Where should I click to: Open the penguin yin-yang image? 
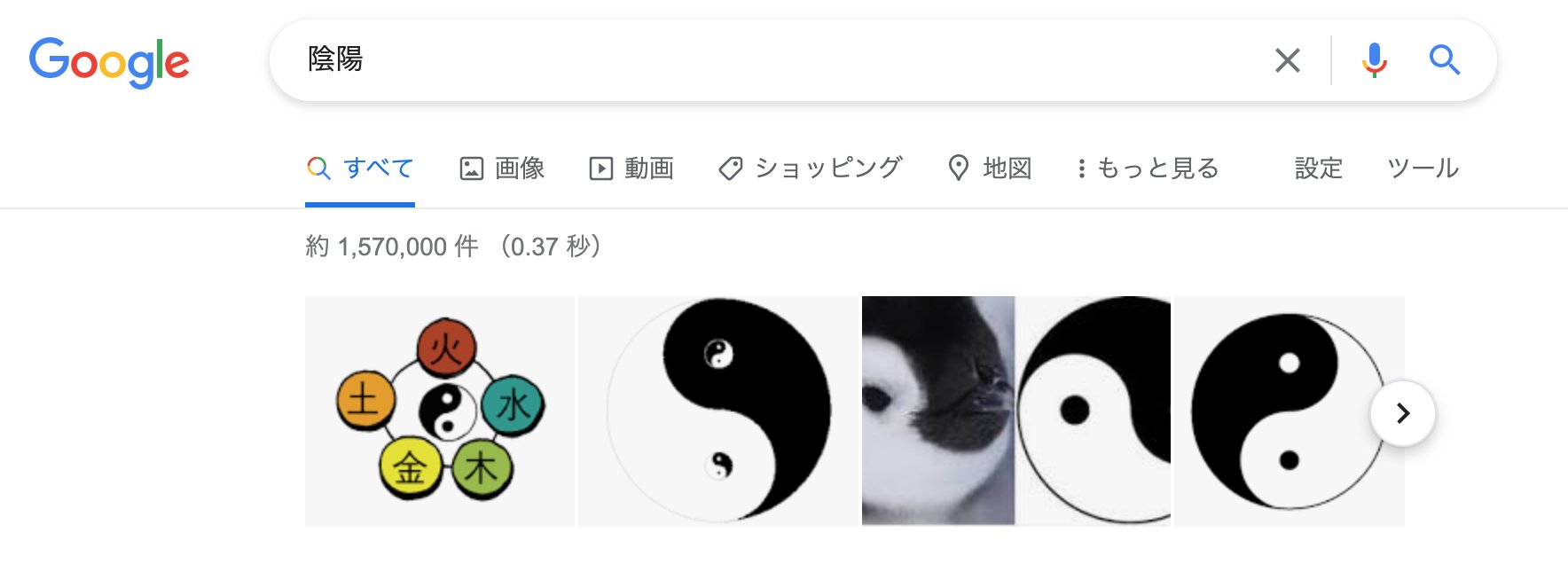(1016, 411)
